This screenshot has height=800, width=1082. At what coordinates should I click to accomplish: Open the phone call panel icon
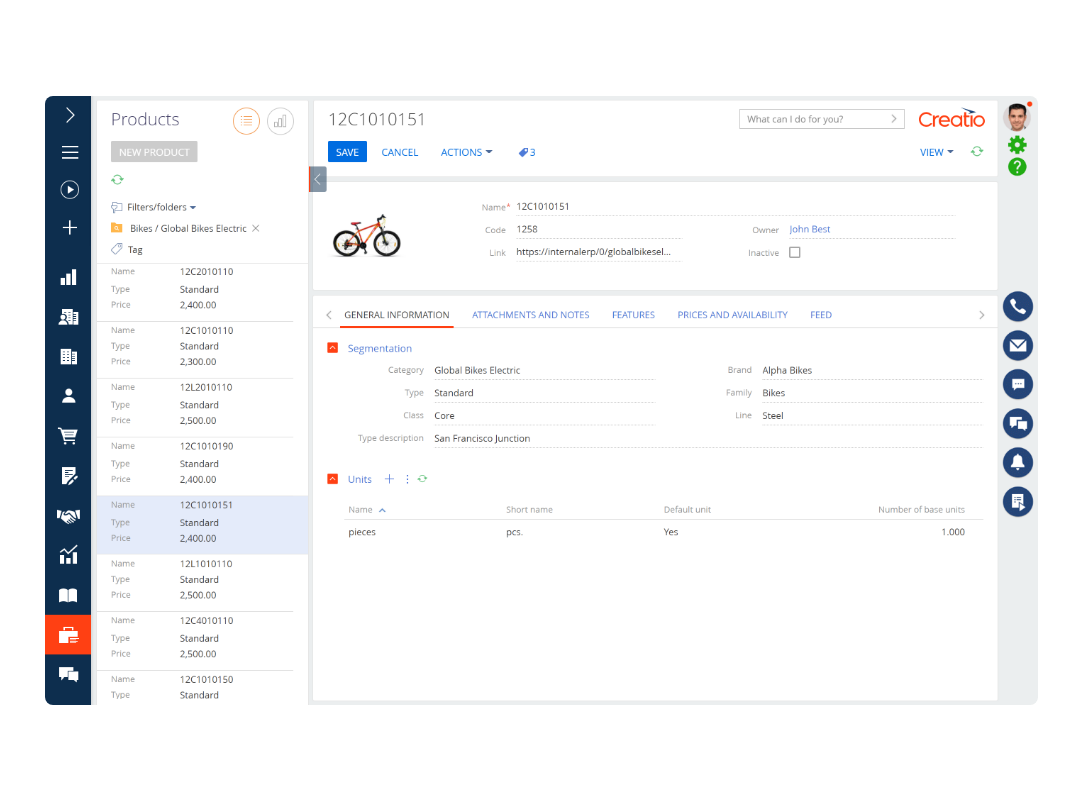pos(1018,307)
